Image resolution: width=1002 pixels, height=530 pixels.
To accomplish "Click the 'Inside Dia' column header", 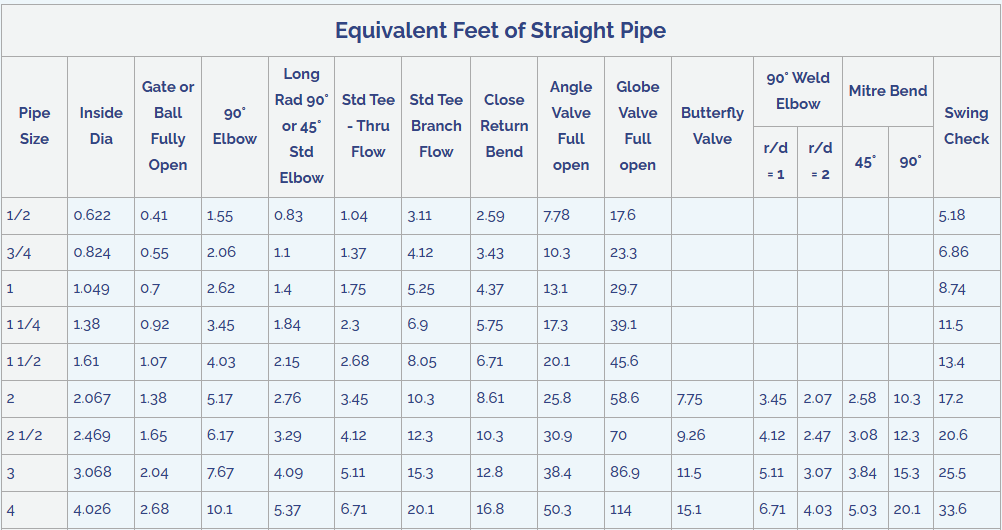I will point(101,126).
